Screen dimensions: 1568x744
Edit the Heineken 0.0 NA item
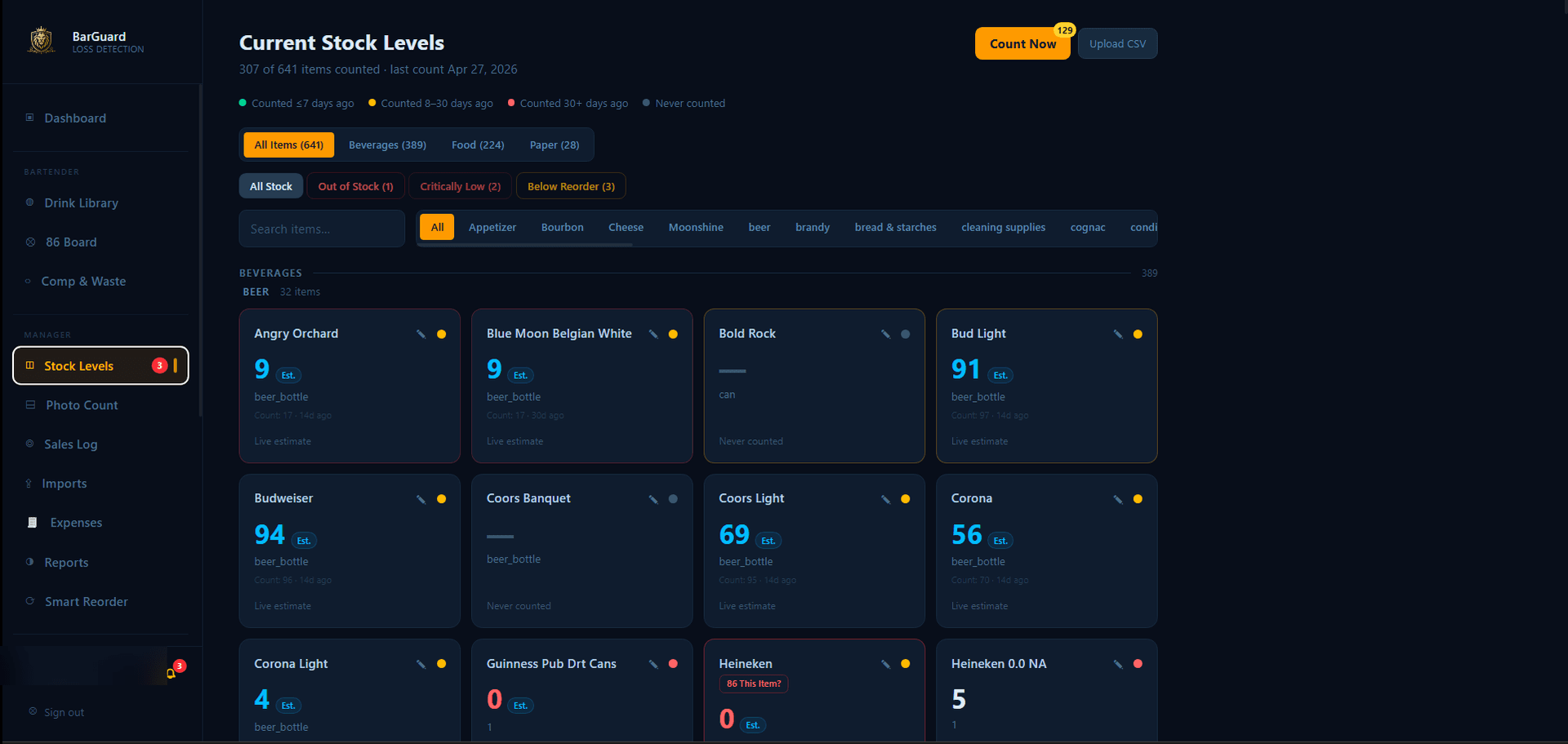pos(1118,664)
